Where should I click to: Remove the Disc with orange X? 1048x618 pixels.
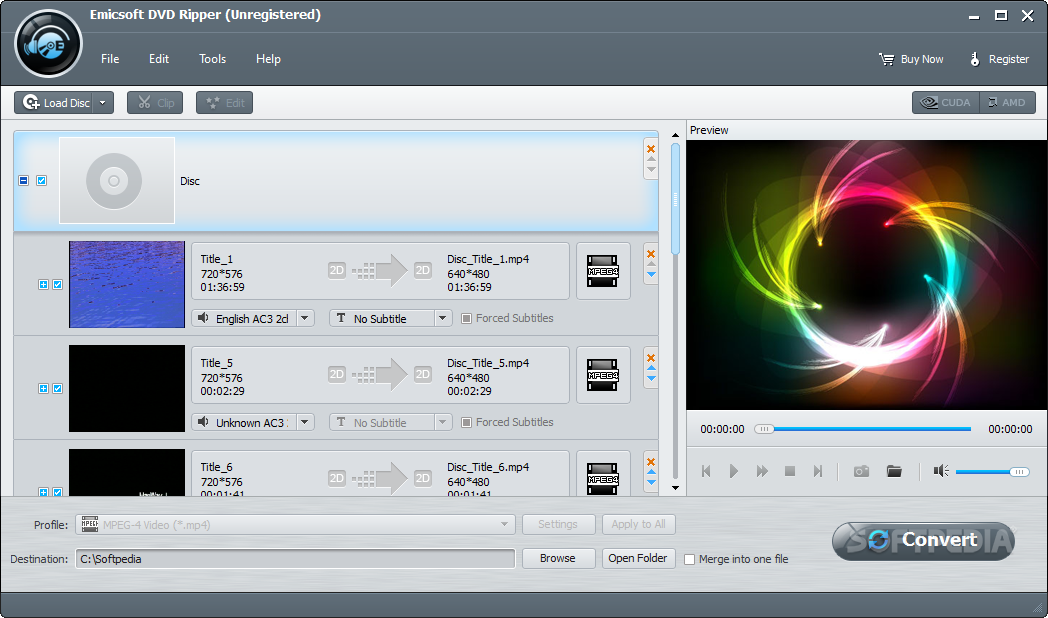click(x=651, y=149)
